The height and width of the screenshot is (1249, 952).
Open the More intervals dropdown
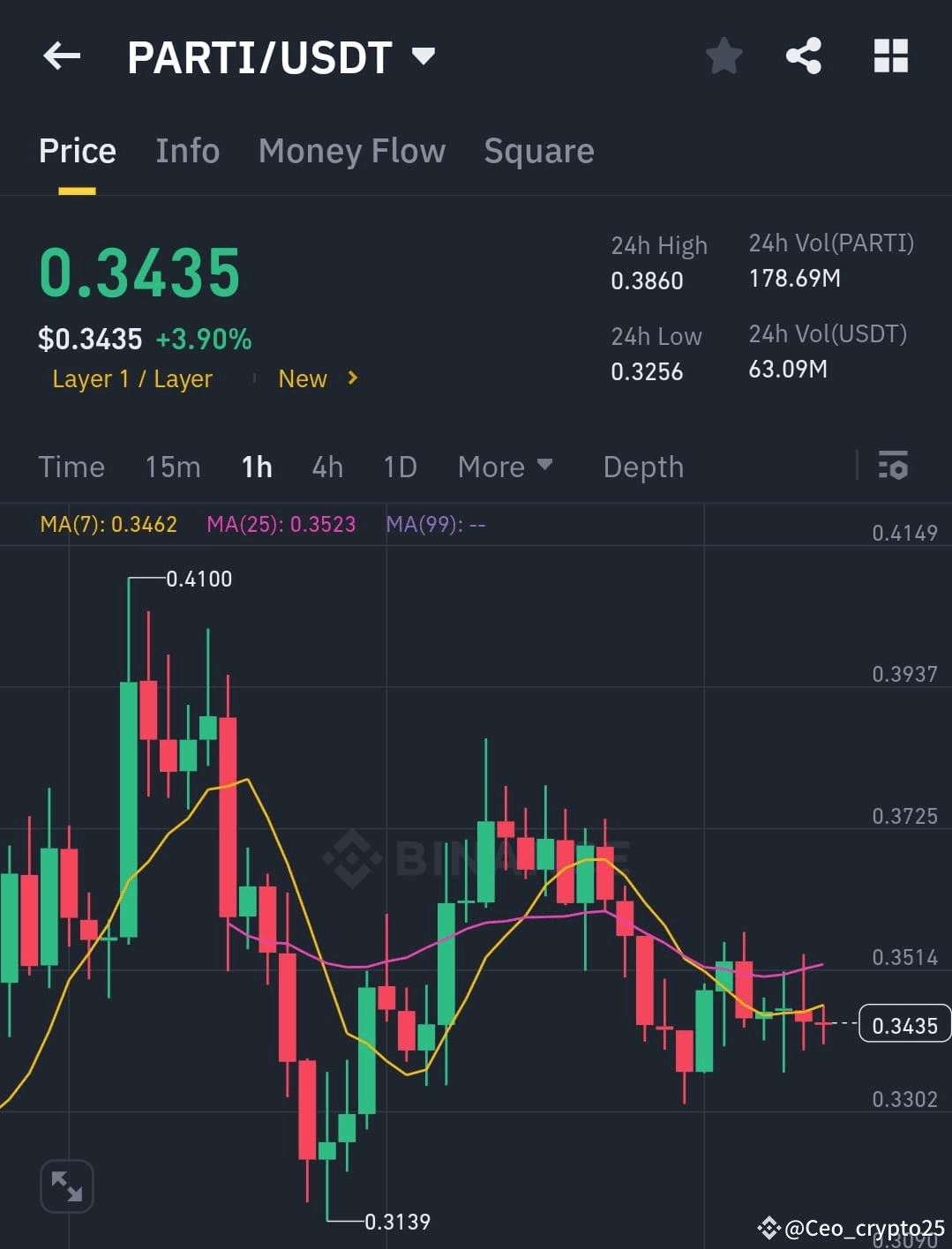point(505,467)
